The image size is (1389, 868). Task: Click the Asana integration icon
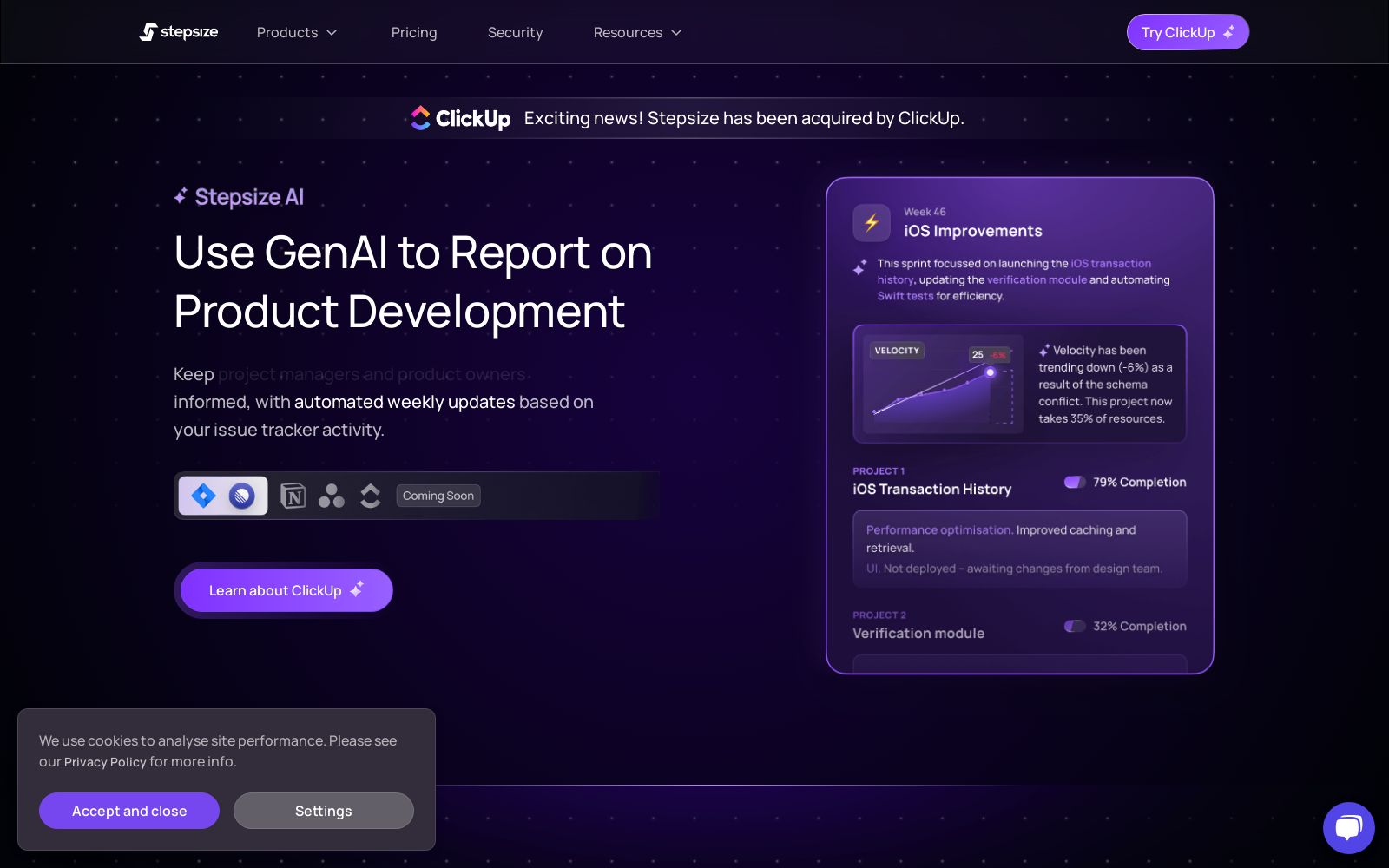click(x=331, y=496)
